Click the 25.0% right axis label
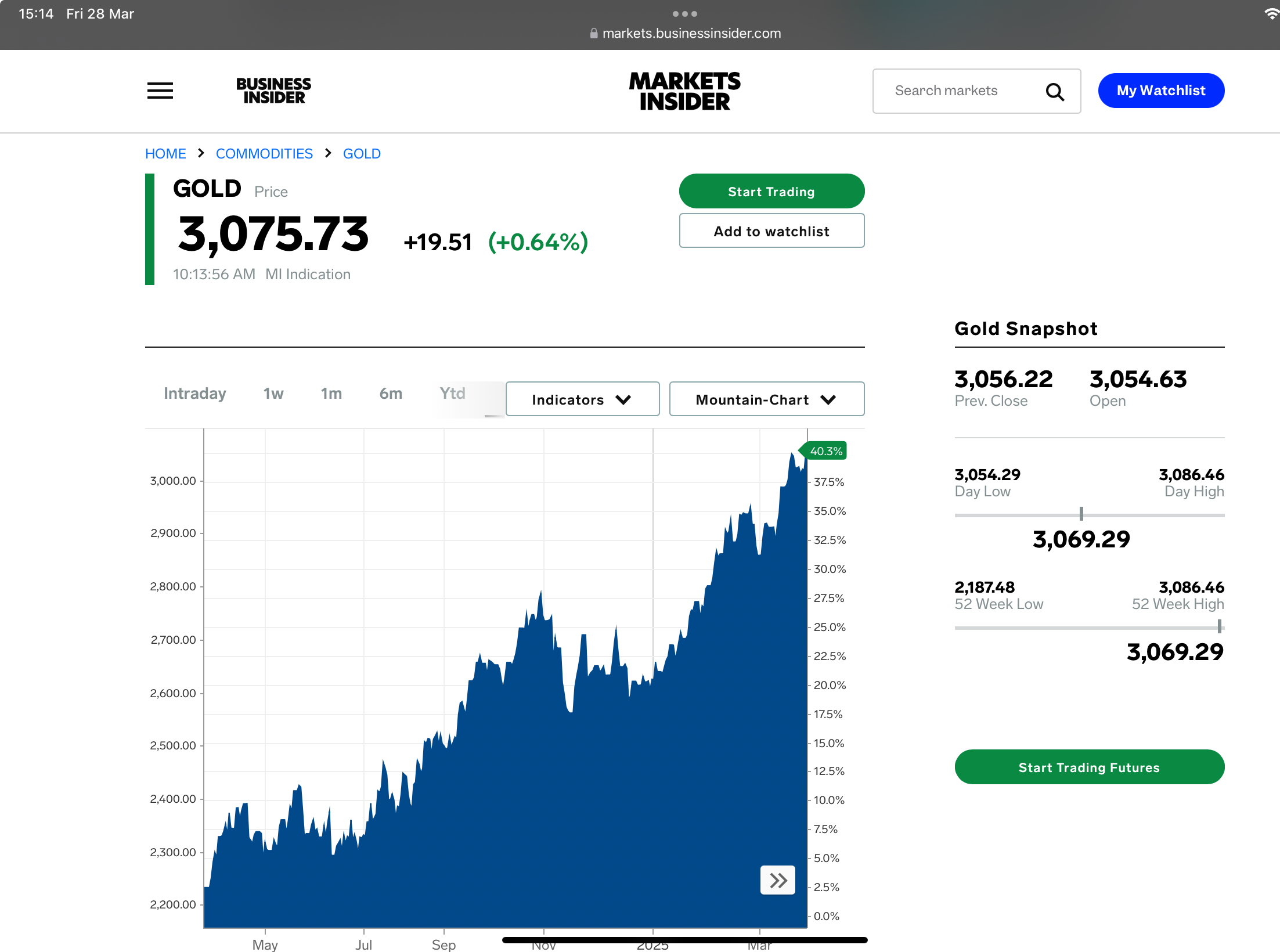The width and height of the screenshot is (1280, 952). point(830,627)
